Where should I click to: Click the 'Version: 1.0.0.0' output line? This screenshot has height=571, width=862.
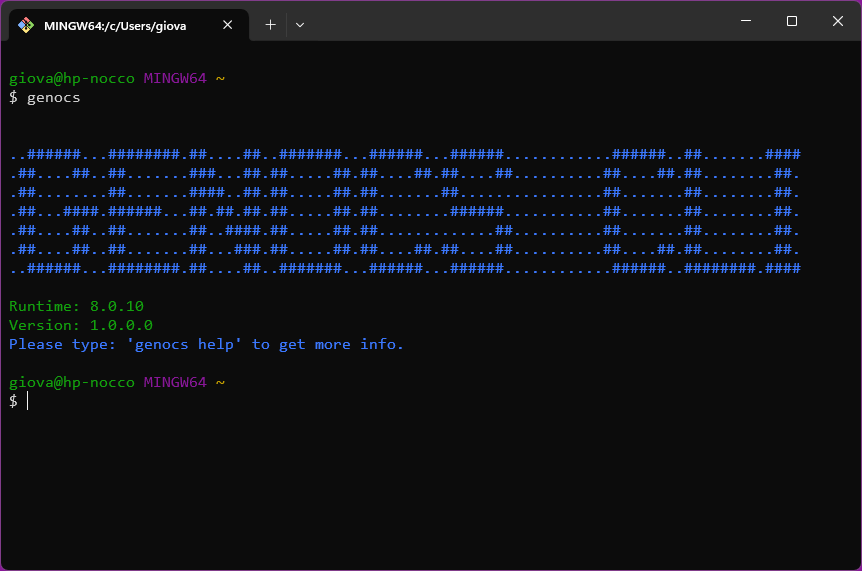pyautogui.click(x=80, y=325)
